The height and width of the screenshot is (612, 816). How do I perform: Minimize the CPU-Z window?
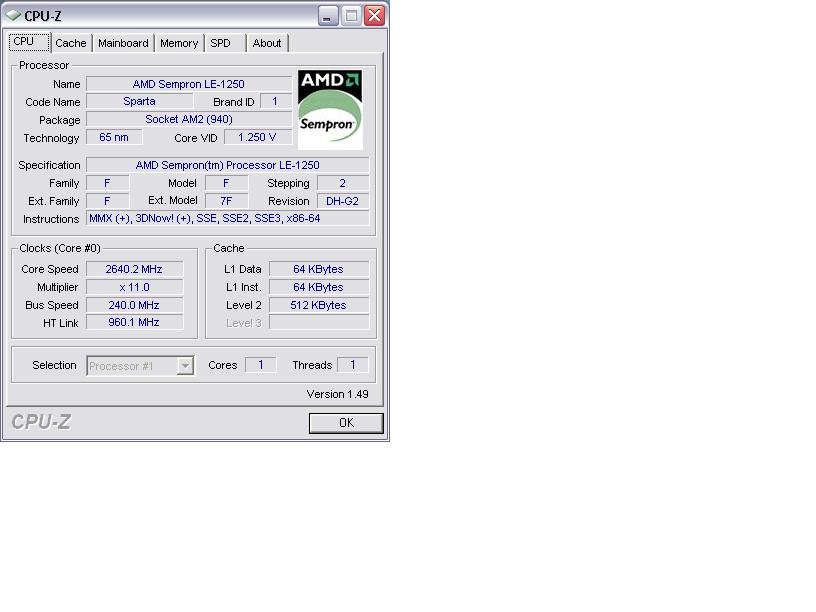pyautogui.click(x=328, y=16)
